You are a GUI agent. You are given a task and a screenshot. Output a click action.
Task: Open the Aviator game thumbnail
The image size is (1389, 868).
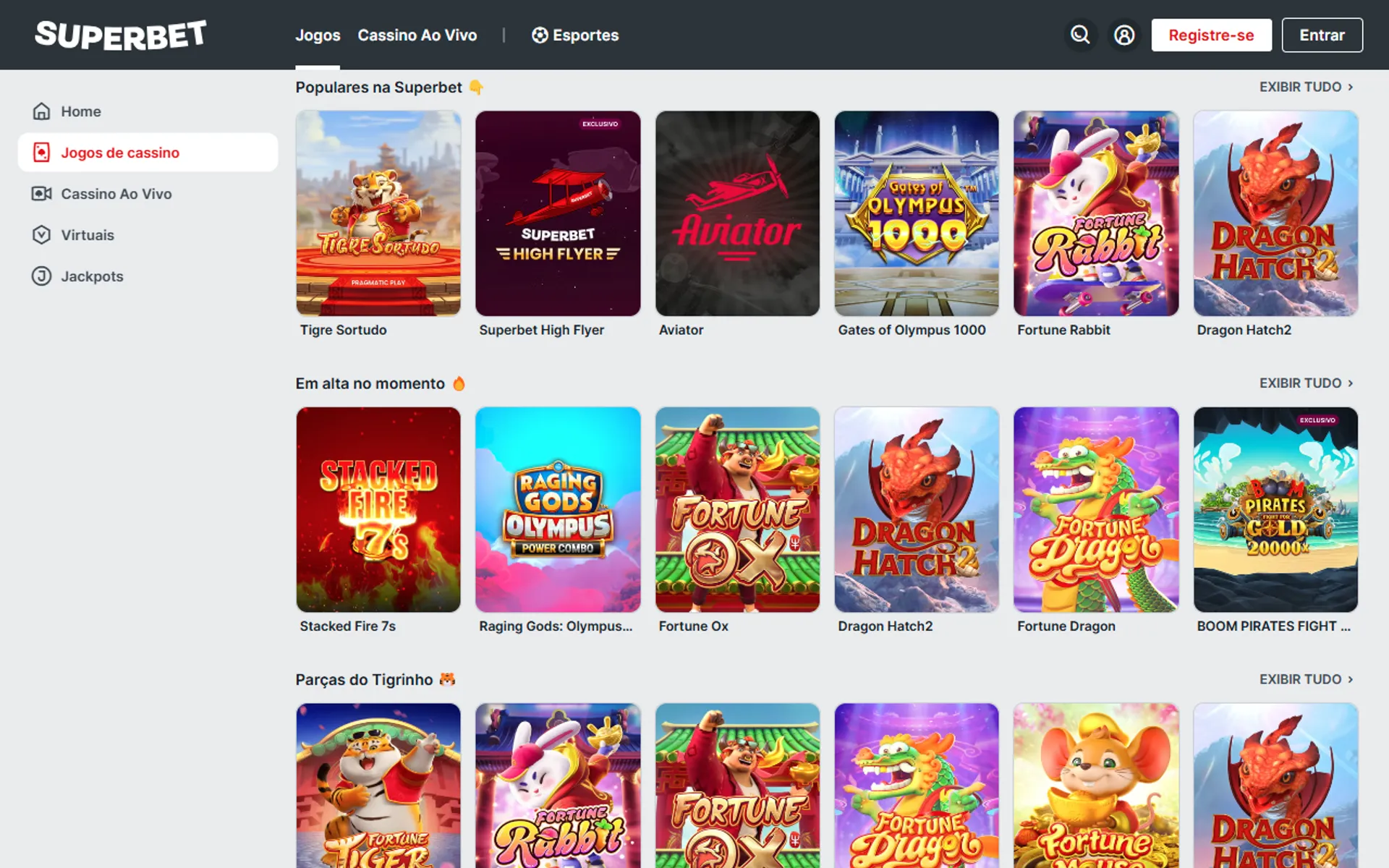[737, 213]
